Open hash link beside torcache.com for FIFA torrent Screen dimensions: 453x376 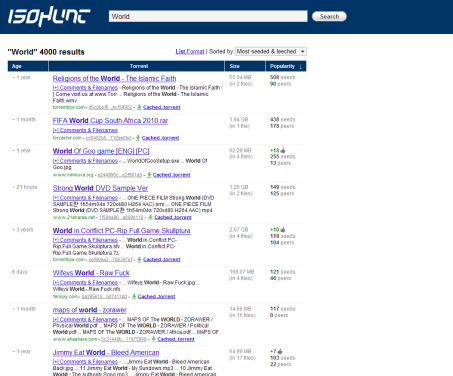(x=108, y=138)
